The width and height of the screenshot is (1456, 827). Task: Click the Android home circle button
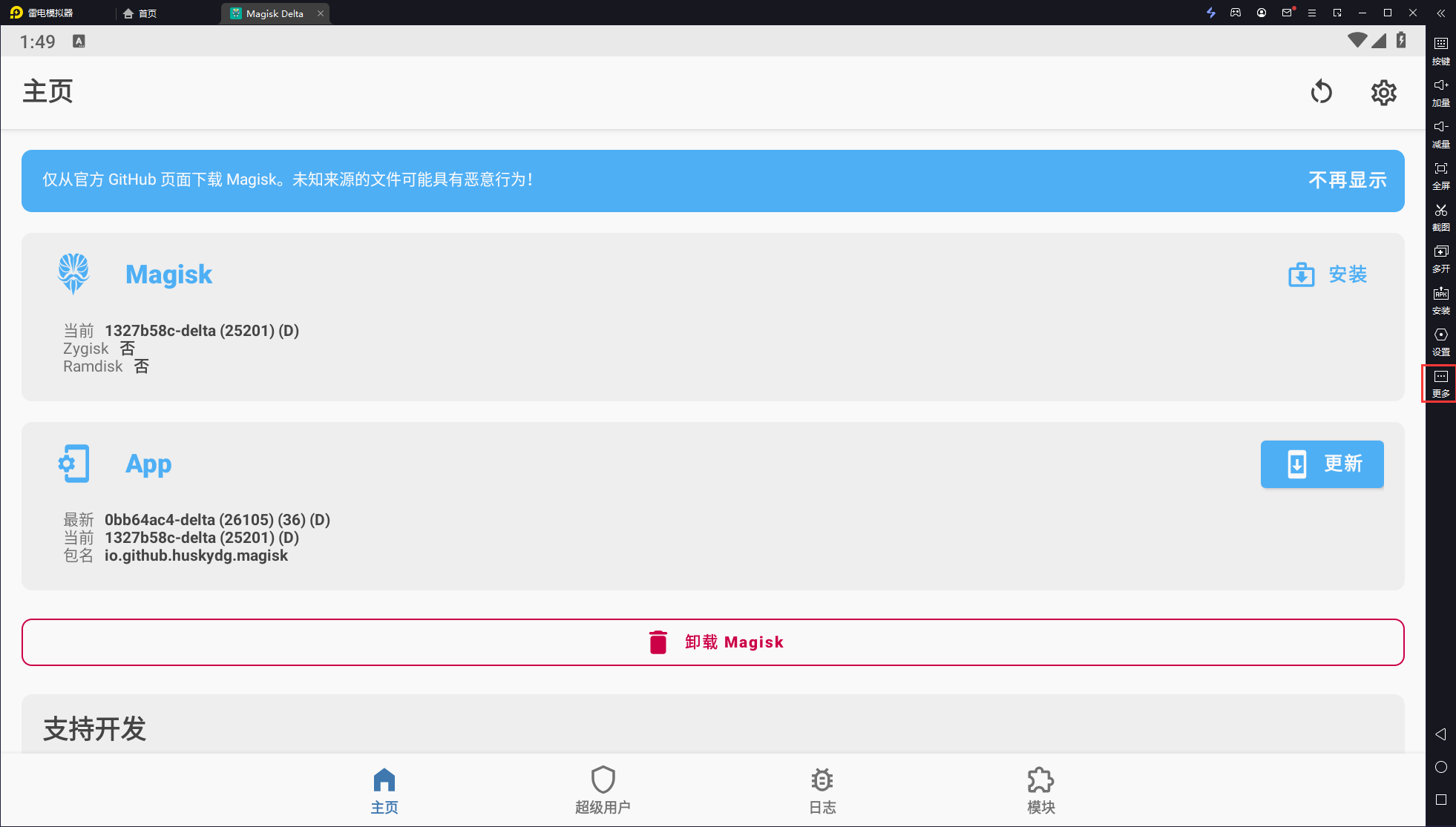pyautogui.click(x=1441, y=767)
